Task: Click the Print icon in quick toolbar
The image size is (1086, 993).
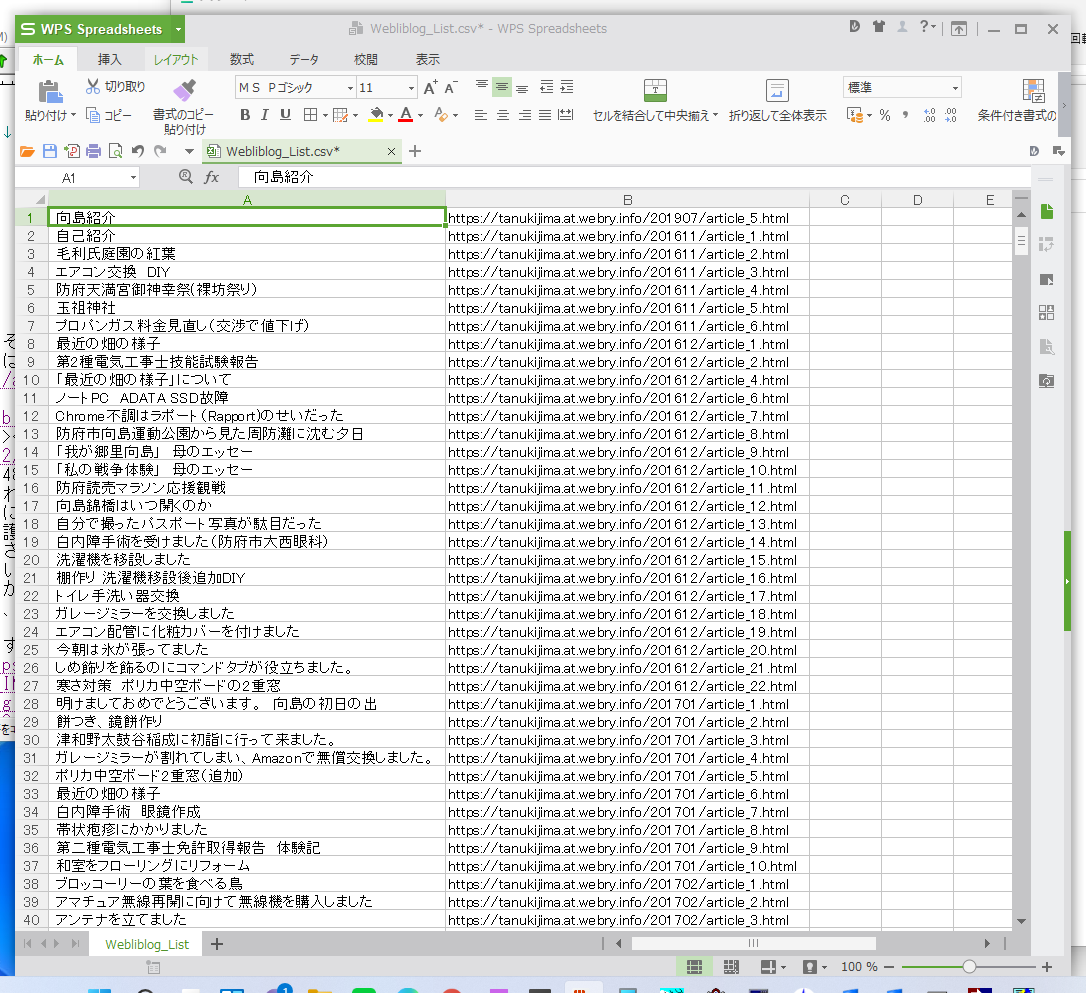Action: [x=94, y=151]
